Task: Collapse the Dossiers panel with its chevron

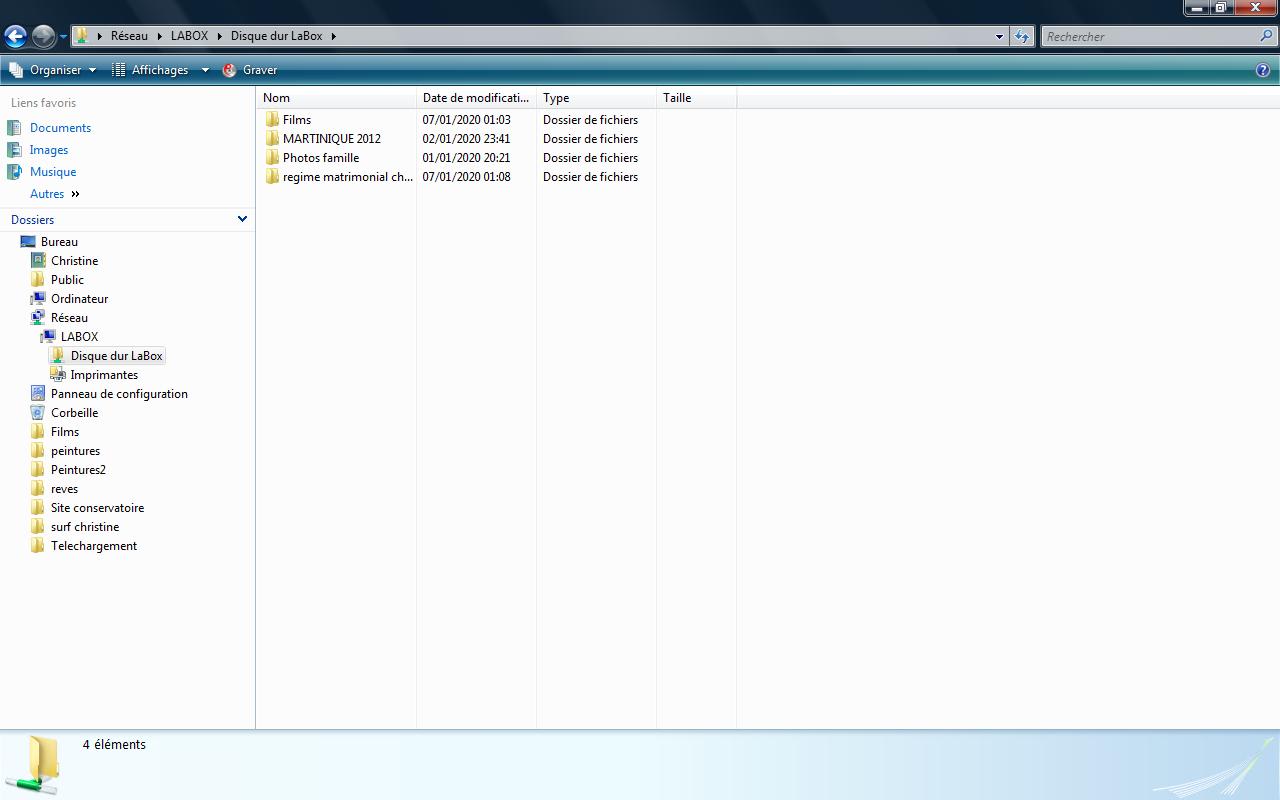Action: 242,219
